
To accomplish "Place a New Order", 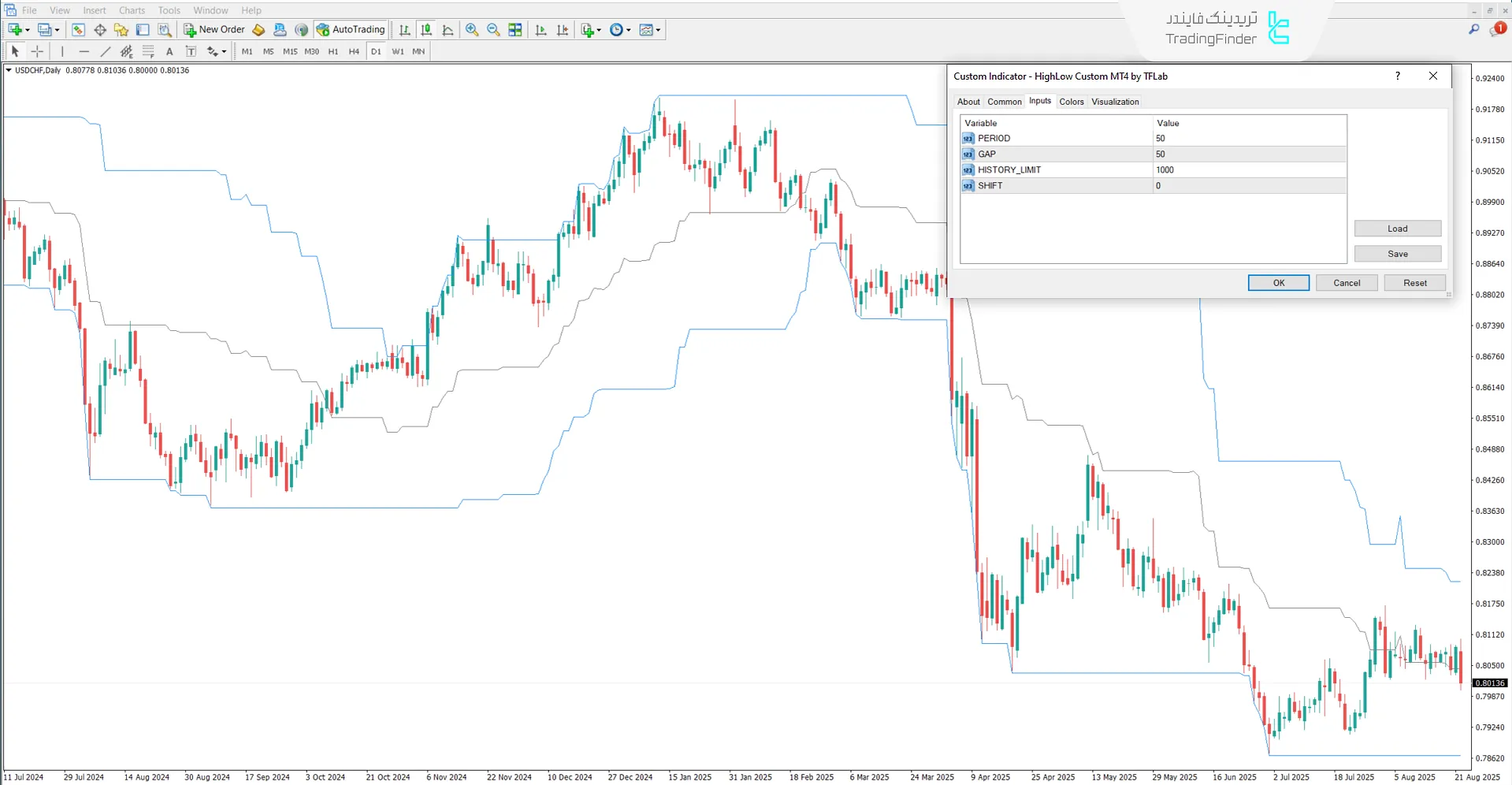I will pos(214,29).
